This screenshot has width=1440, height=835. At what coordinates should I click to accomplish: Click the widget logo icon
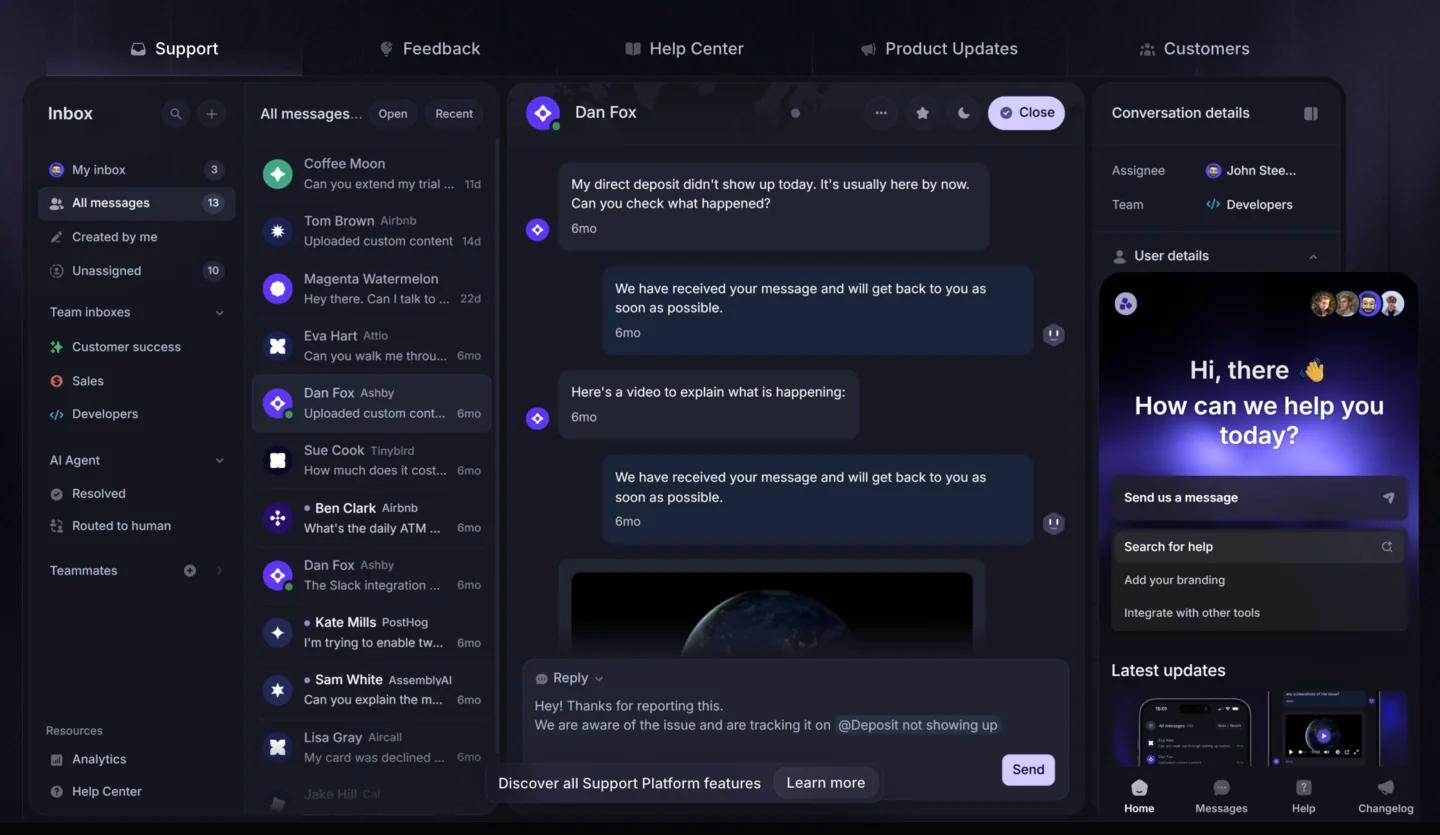1126,304
